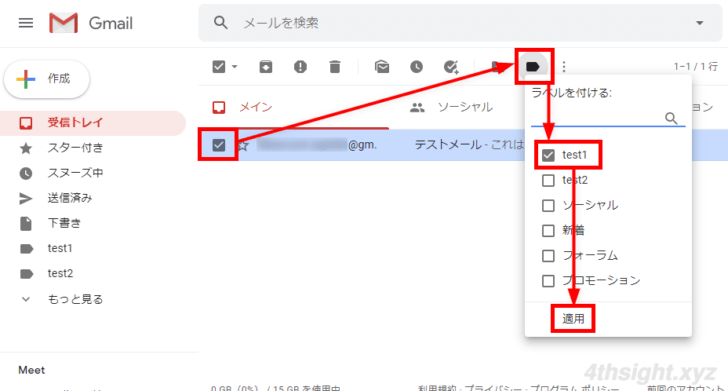Click the Meet section heading
This screenshot has height=391, width=728.
coord(32,370)
